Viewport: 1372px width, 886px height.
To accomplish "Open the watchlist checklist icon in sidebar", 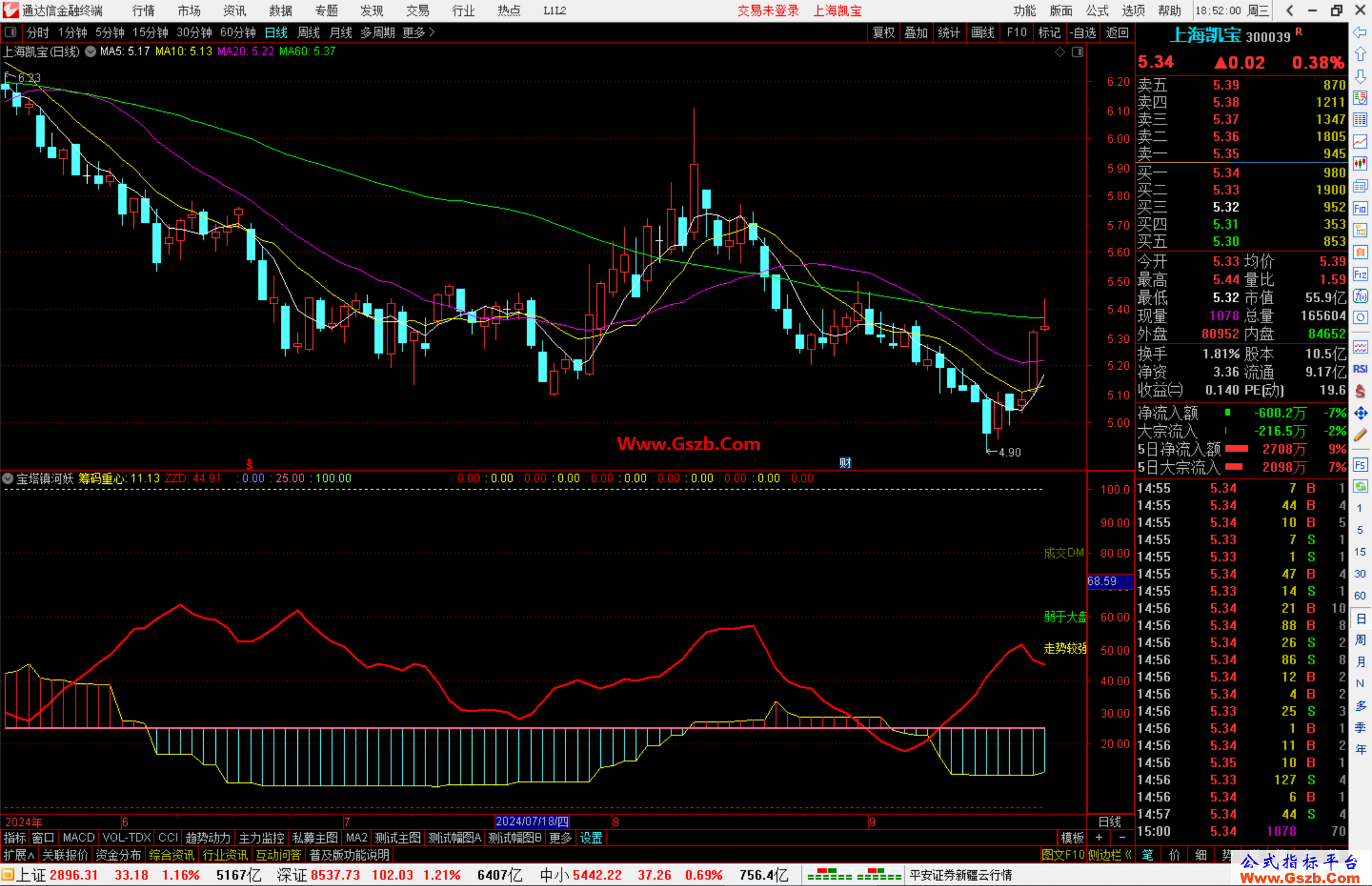I will (x=1360, y=98).
